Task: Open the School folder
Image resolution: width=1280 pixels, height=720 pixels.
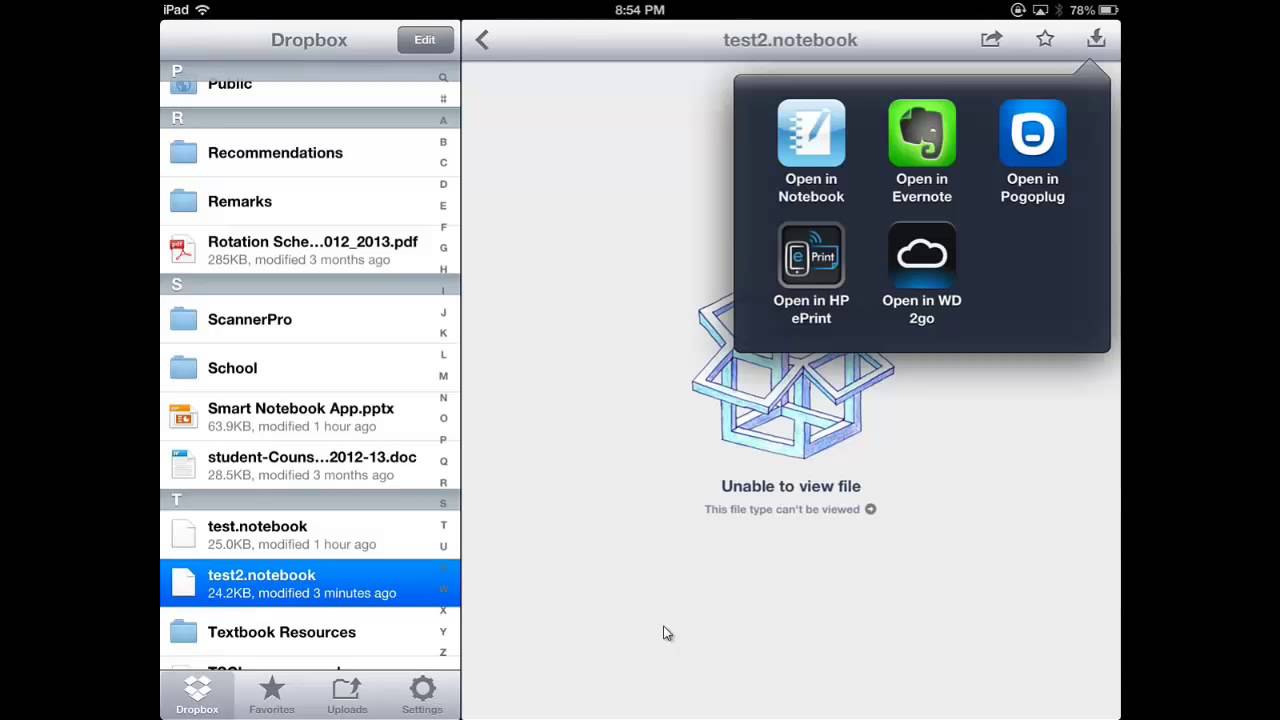Action: (x=310, y=368)
